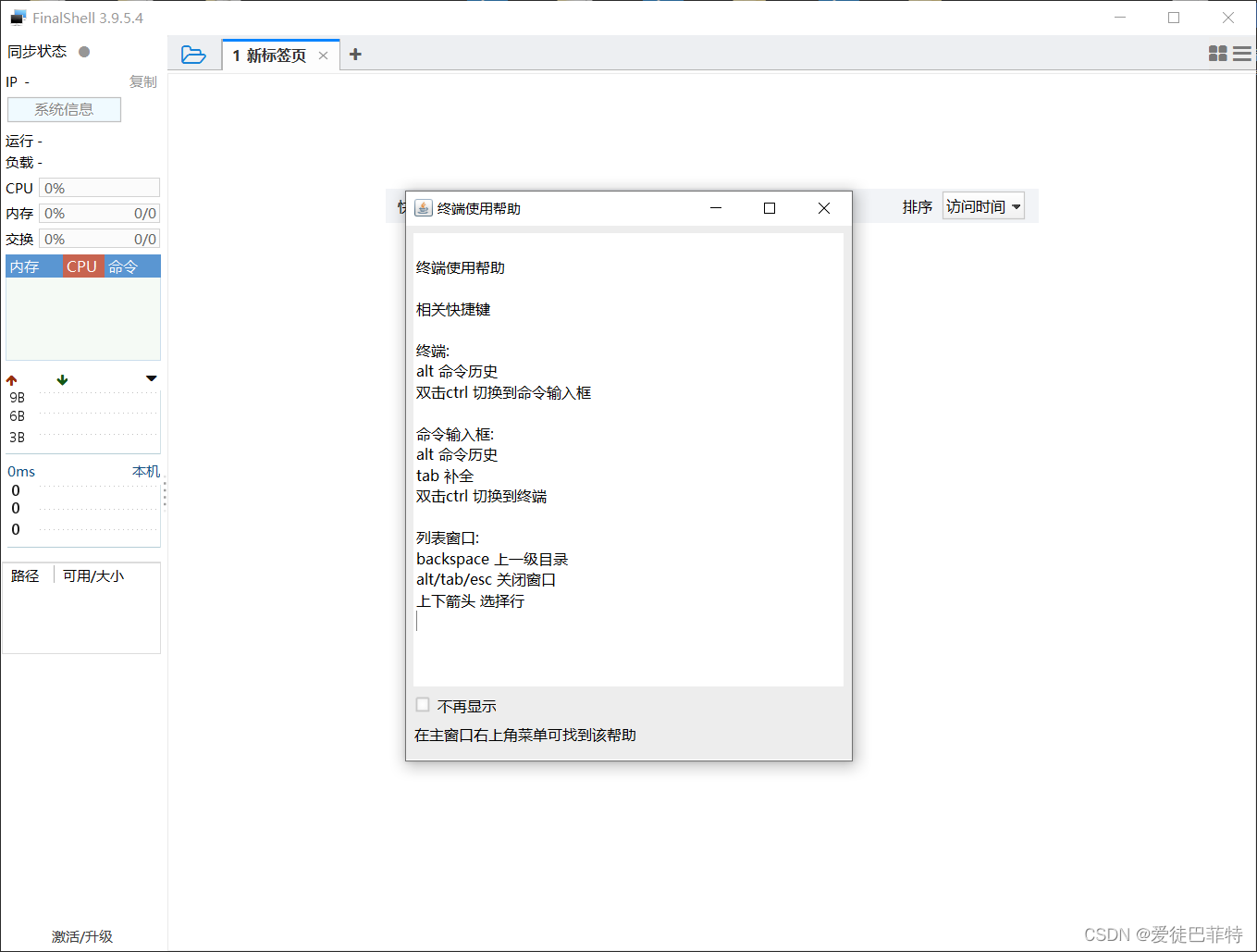Screen dimensions: 1257x952
Task: Open the main hamburger menu
Action: (1242, 54)
